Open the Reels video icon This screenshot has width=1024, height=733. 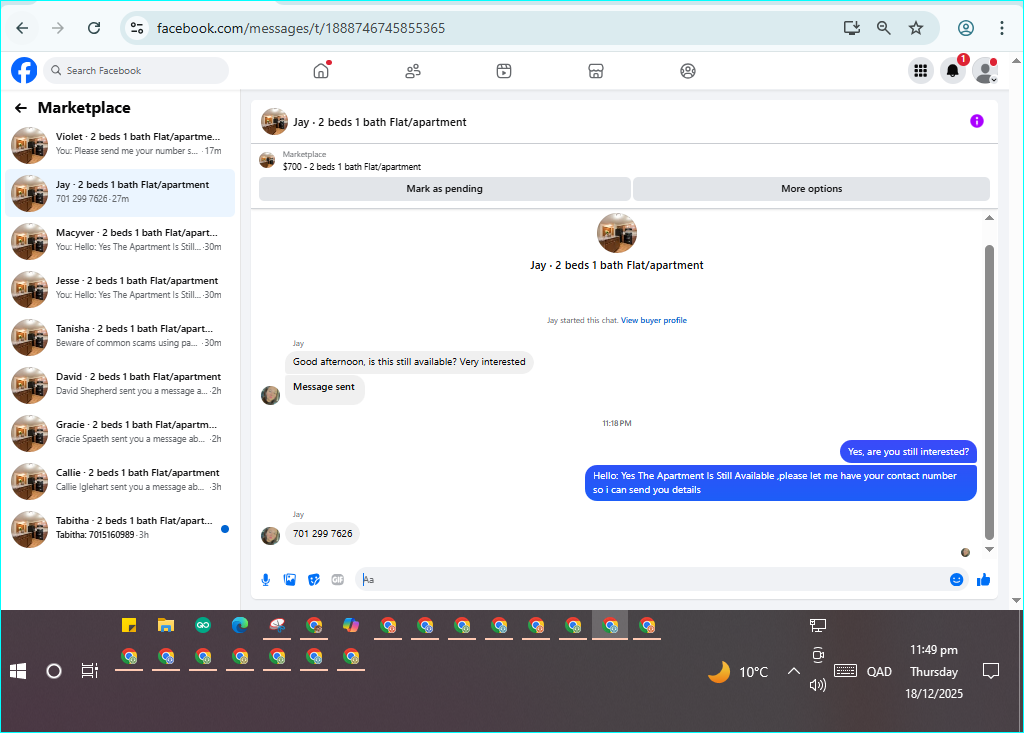pos(504,71)
